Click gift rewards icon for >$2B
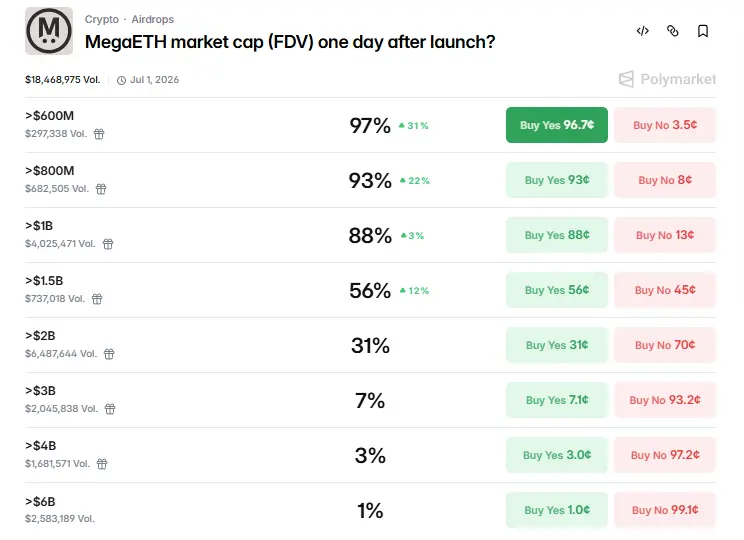 point(109,353)
